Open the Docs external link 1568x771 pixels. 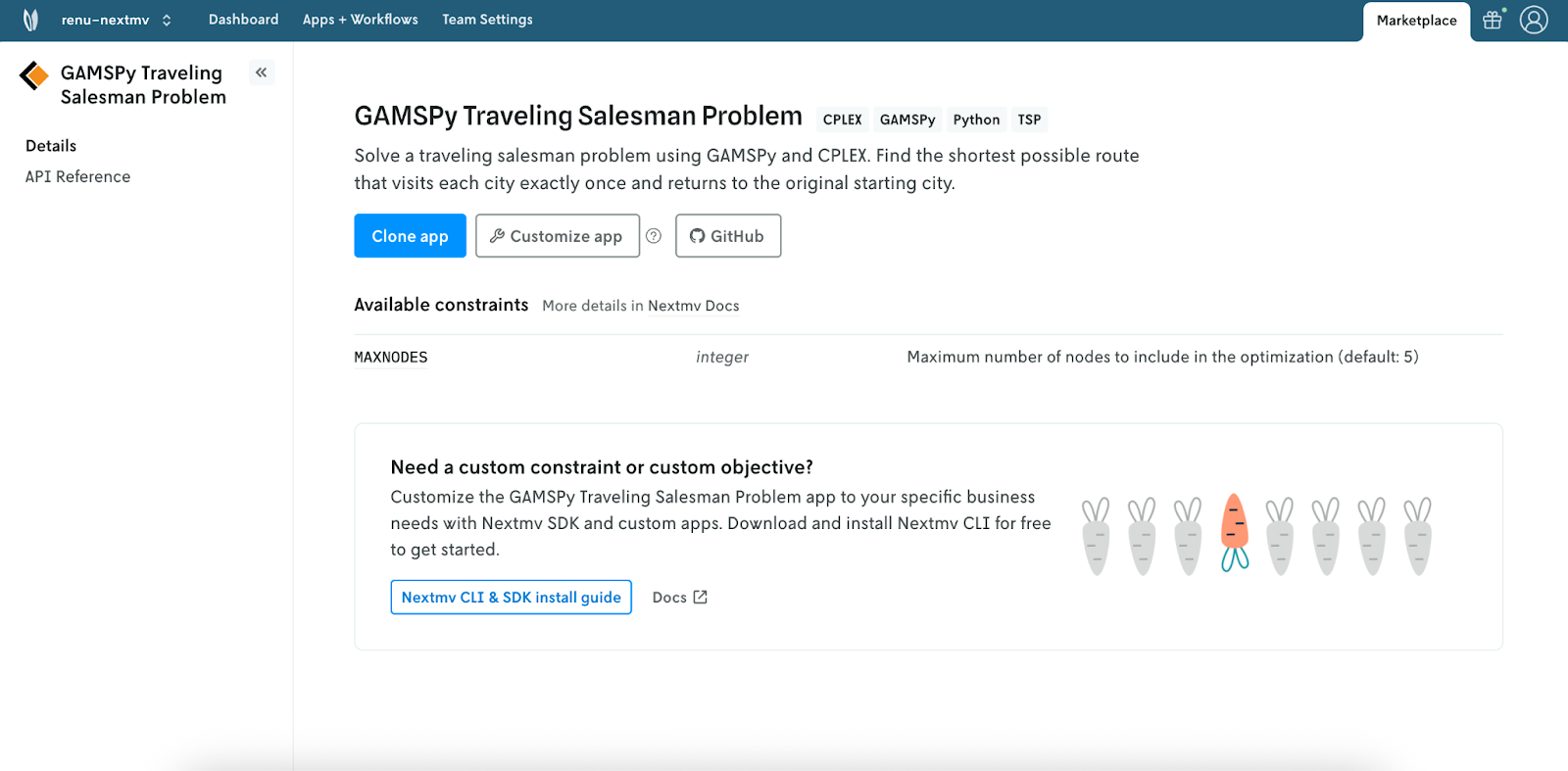coord(679,598)
